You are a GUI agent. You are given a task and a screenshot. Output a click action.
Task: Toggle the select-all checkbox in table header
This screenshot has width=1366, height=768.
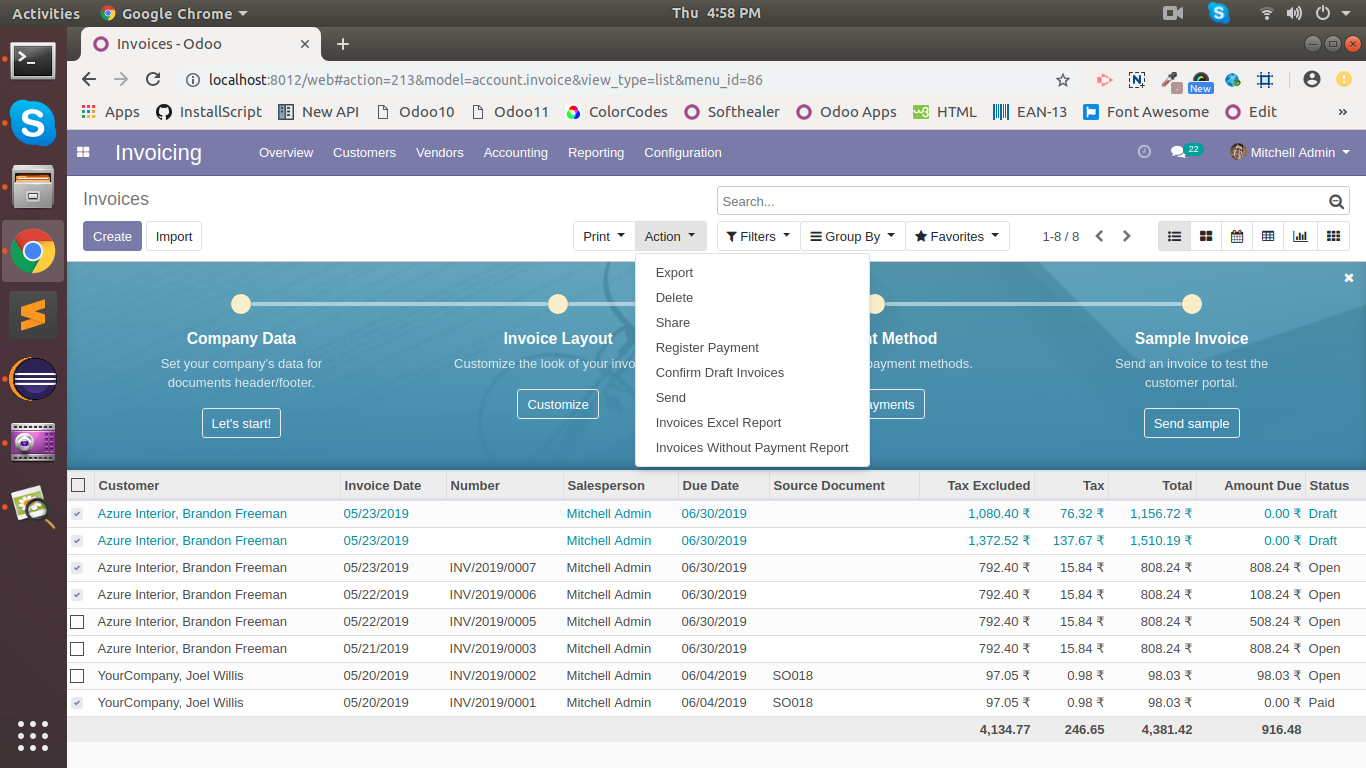[78, 485]
